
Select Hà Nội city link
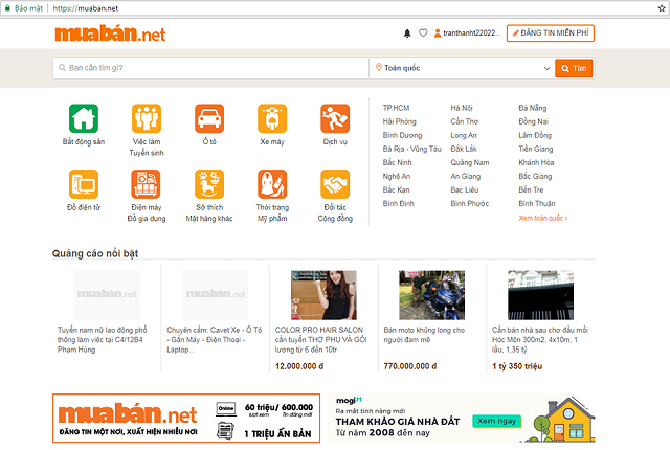click(461, 108)
